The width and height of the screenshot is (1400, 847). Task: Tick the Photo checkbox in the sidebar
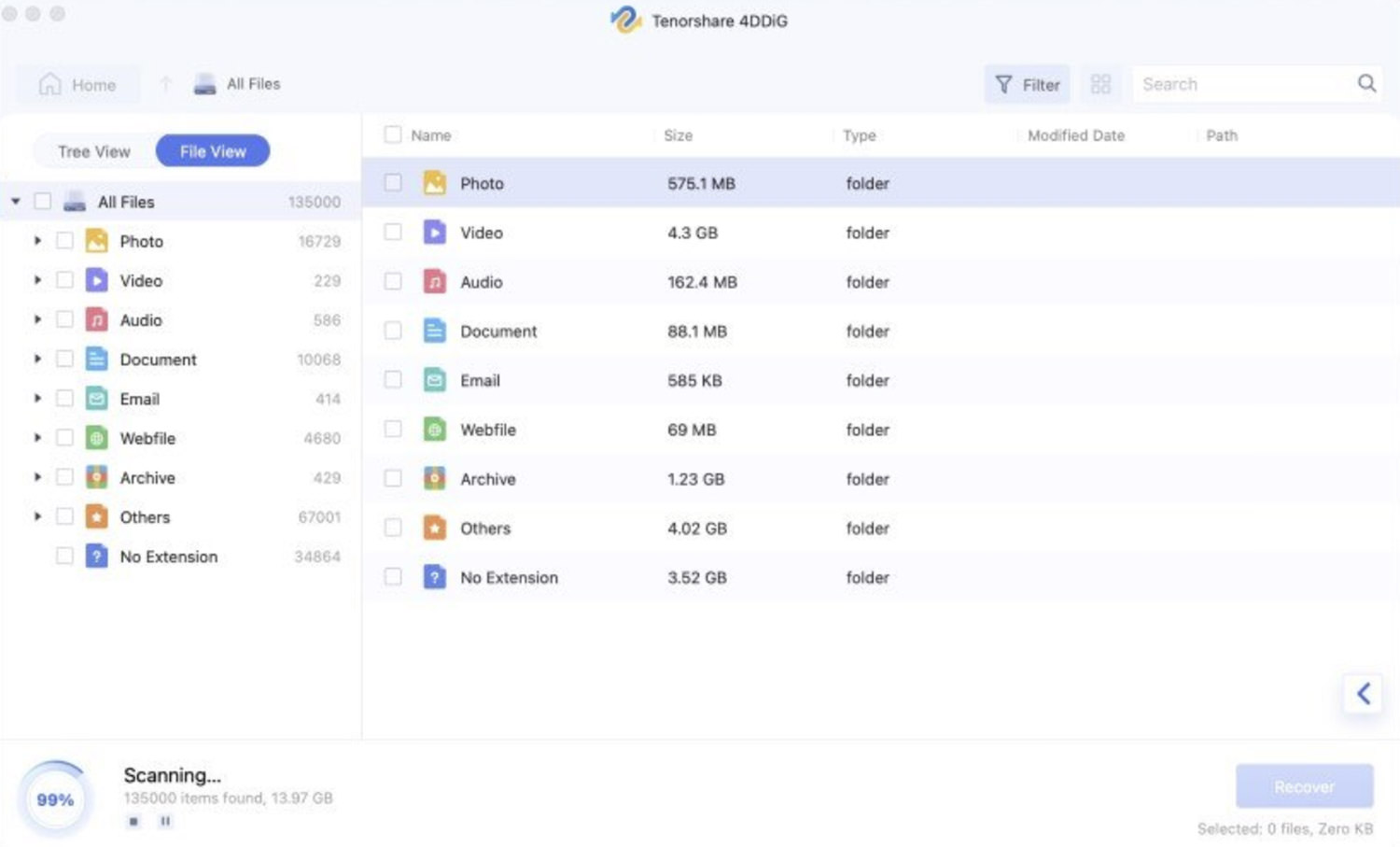[x=64, y=241]
